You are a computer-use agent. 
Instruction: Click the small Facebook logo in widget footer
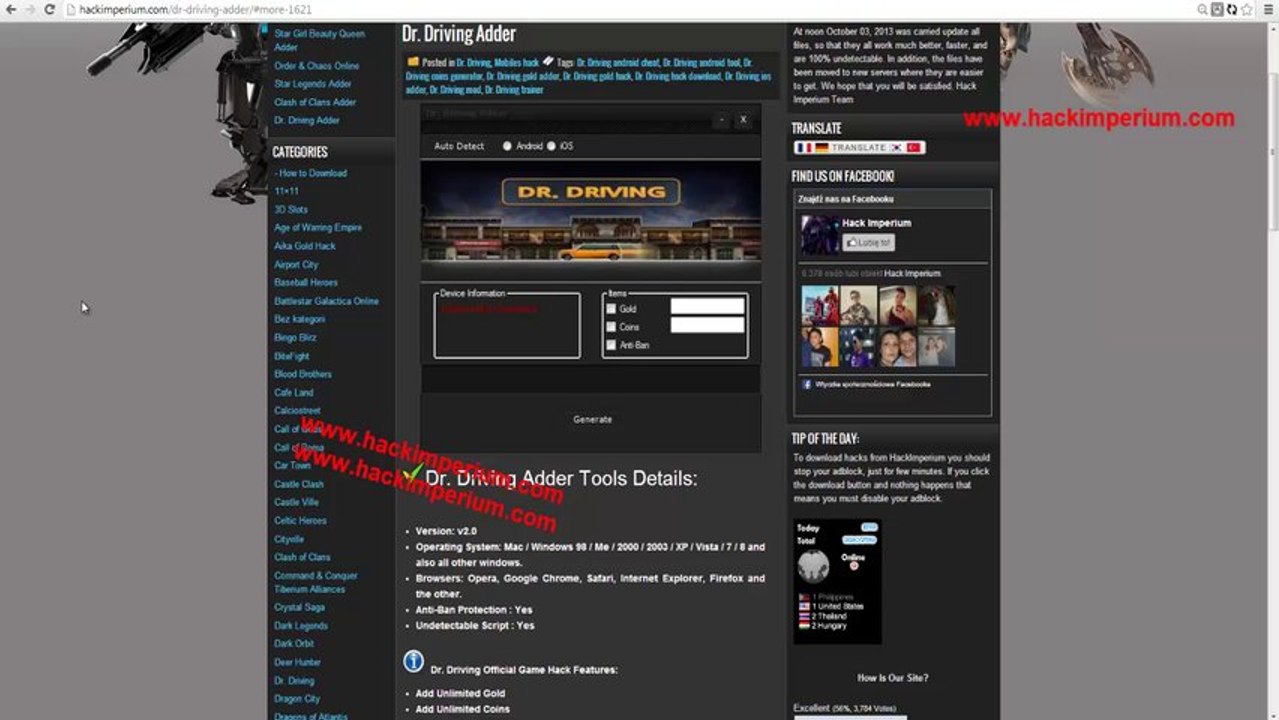click(x=807, y=384)
